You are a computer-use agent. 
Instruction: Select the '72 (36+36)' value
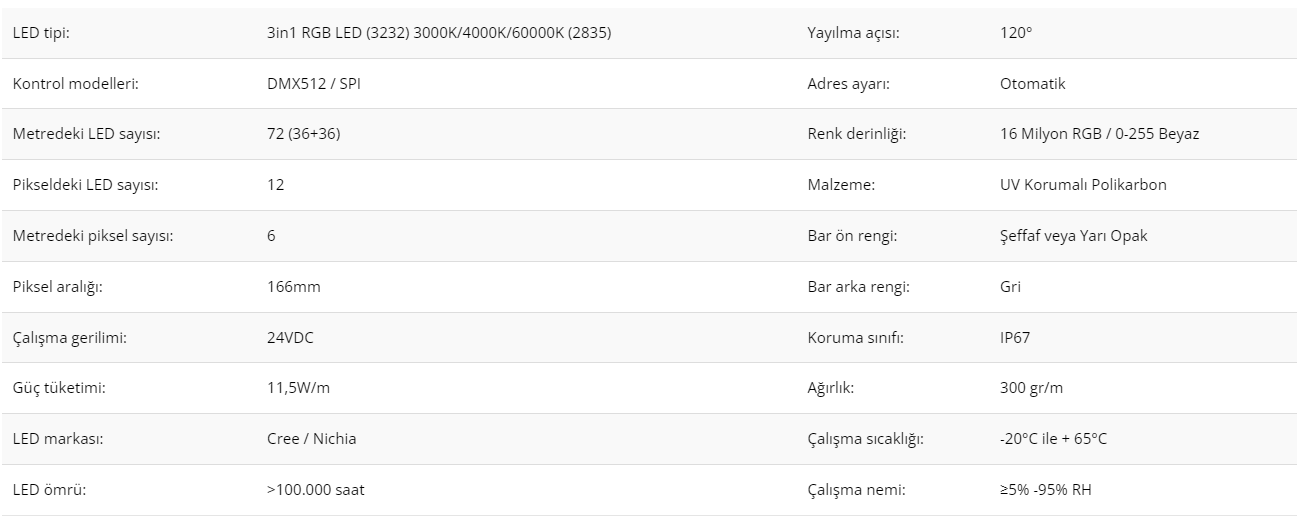pyautogui.click(x=304, y=134)
